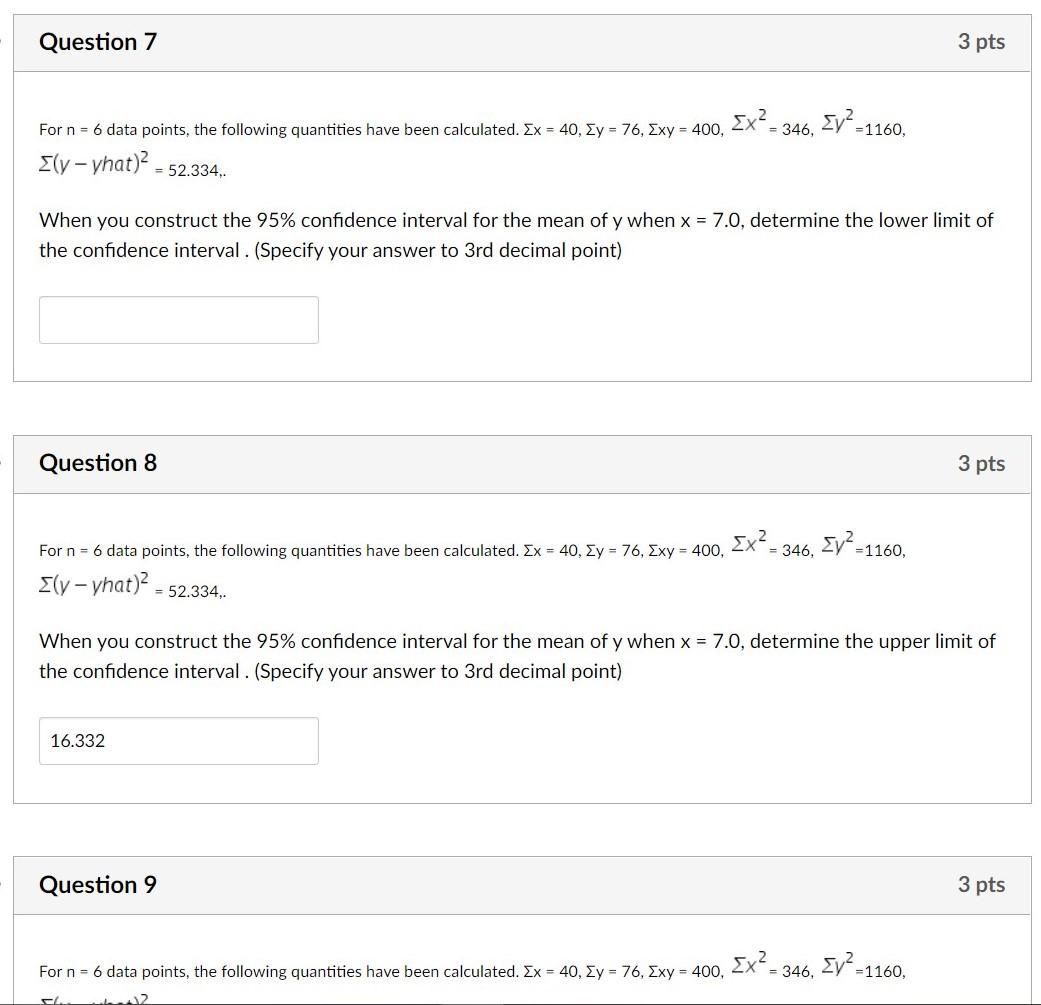1041x1005 pixels.
Task: Select the Σ(y−yhat)² value in Question 7
Action: click(x=93, y=165)
